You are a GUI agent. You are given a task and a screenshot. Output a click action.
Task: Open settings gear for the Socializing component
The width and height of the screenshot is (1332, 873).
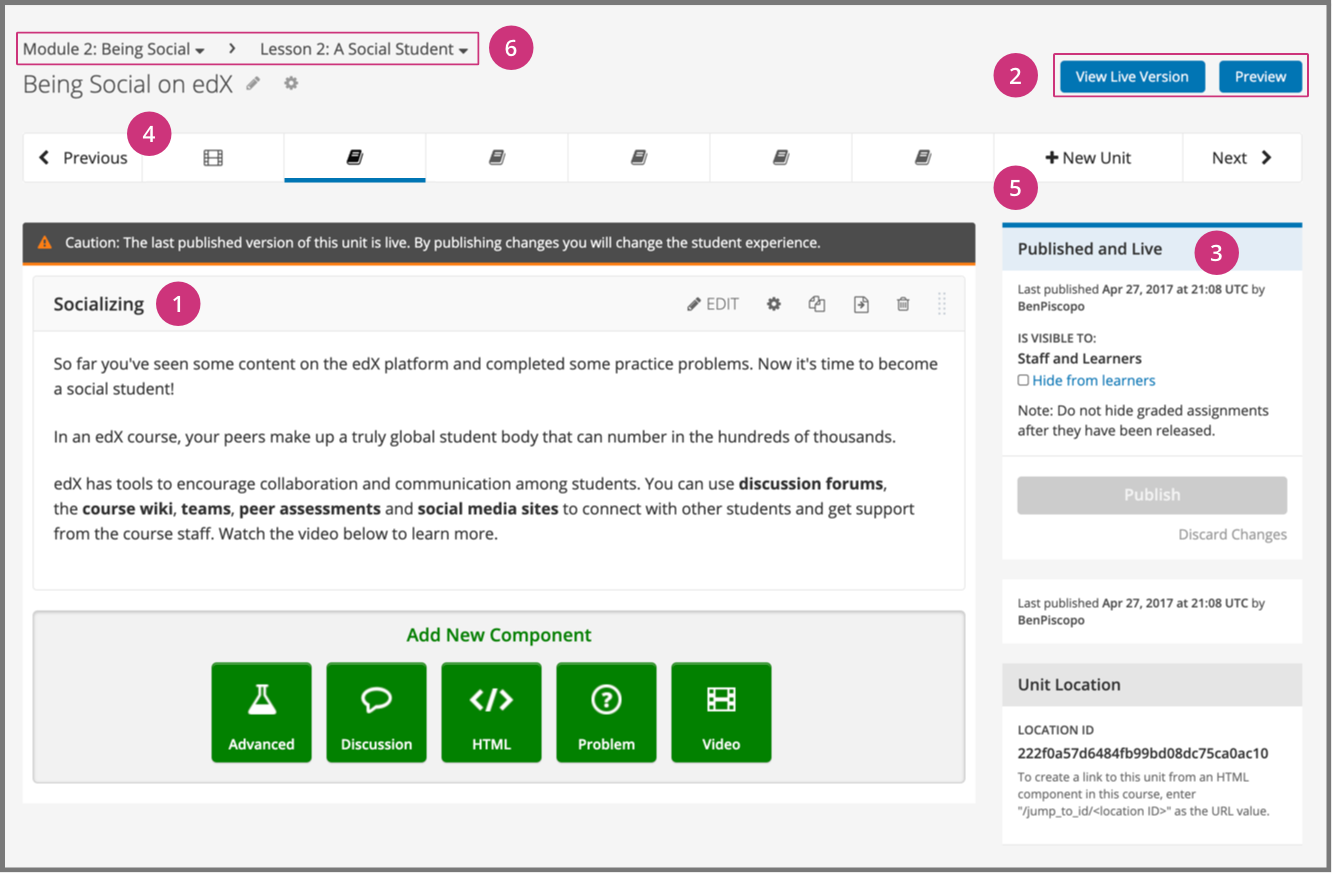[773, 304]
